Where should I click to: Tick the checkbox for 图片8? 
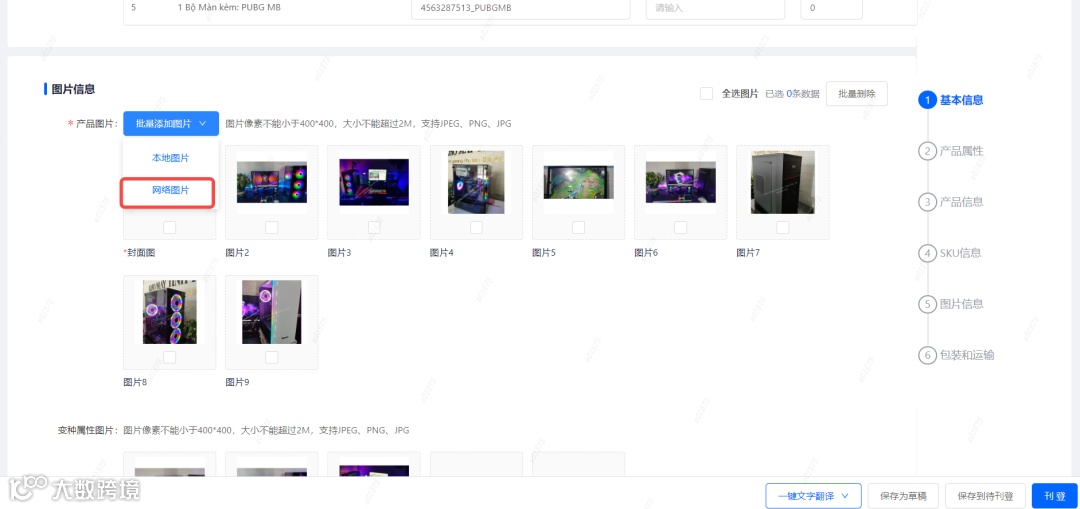pyautogui.click(x=169, y=357)
